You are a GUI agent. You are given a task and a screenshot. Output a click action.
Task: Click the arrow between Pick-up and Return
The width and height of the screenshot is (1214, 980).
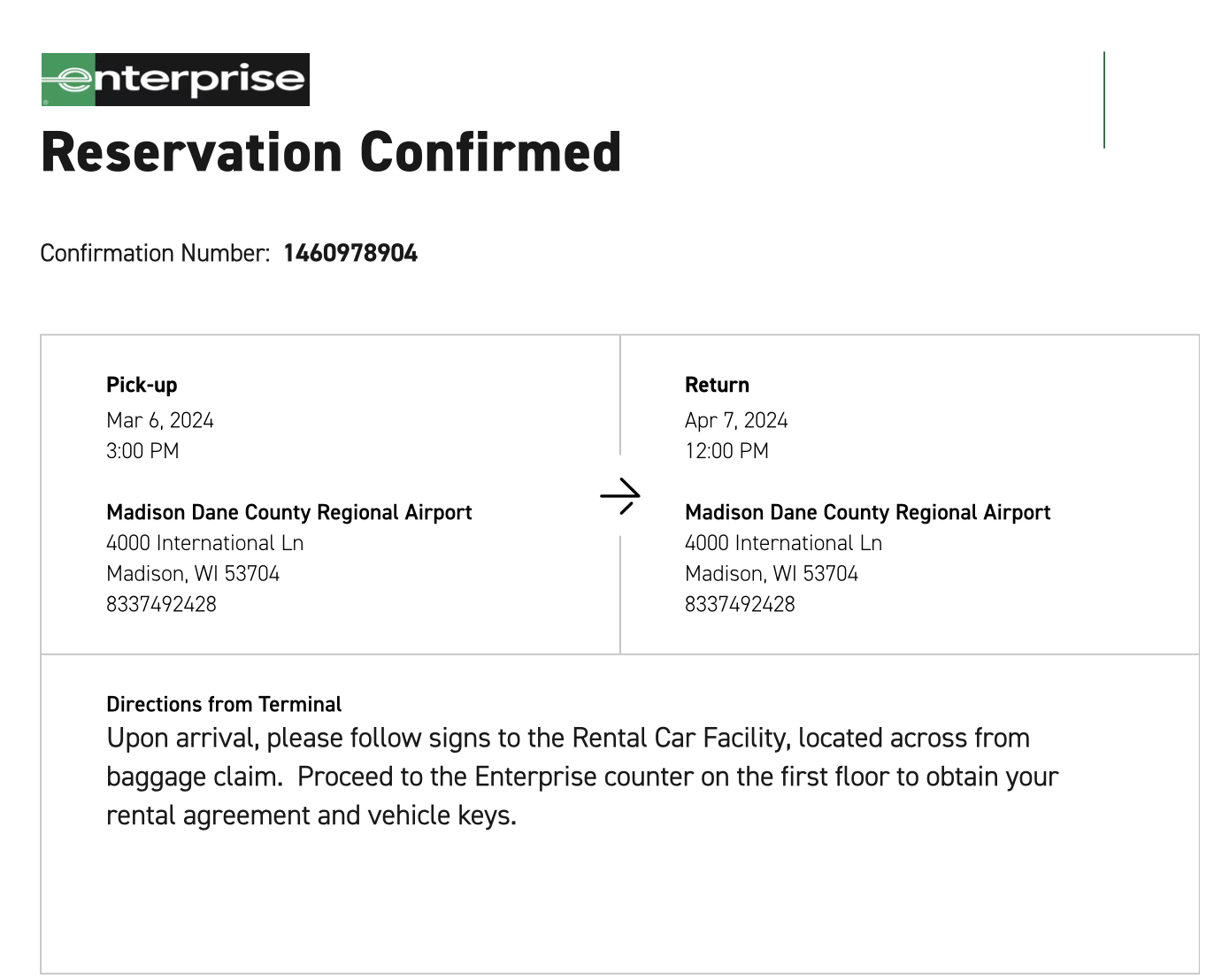pyautogui.click(x=619, y=495)
